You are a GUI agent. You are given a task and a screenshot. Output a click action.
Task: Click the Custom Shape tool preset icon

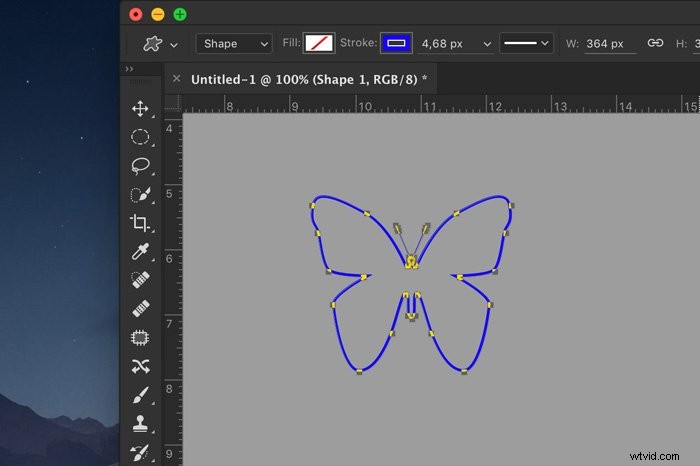coord(152,44)
